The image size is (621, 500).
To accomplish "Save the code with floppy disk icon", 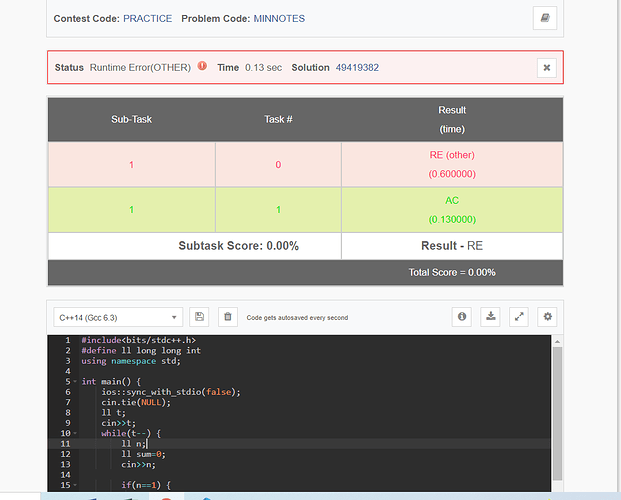I will click(199, 317).
